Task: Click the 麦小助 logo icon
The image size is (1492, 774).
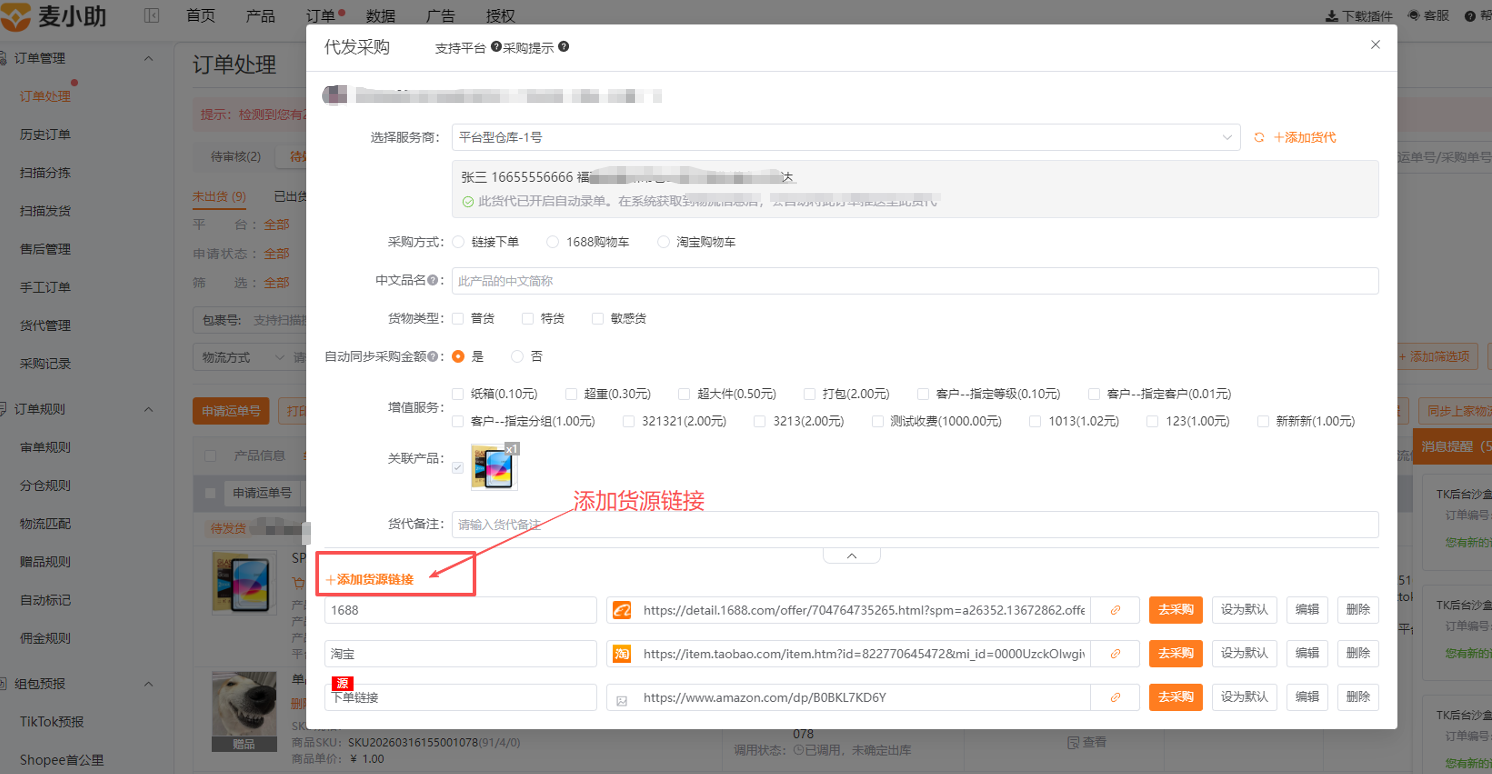Action: click(x=14, y=17)
